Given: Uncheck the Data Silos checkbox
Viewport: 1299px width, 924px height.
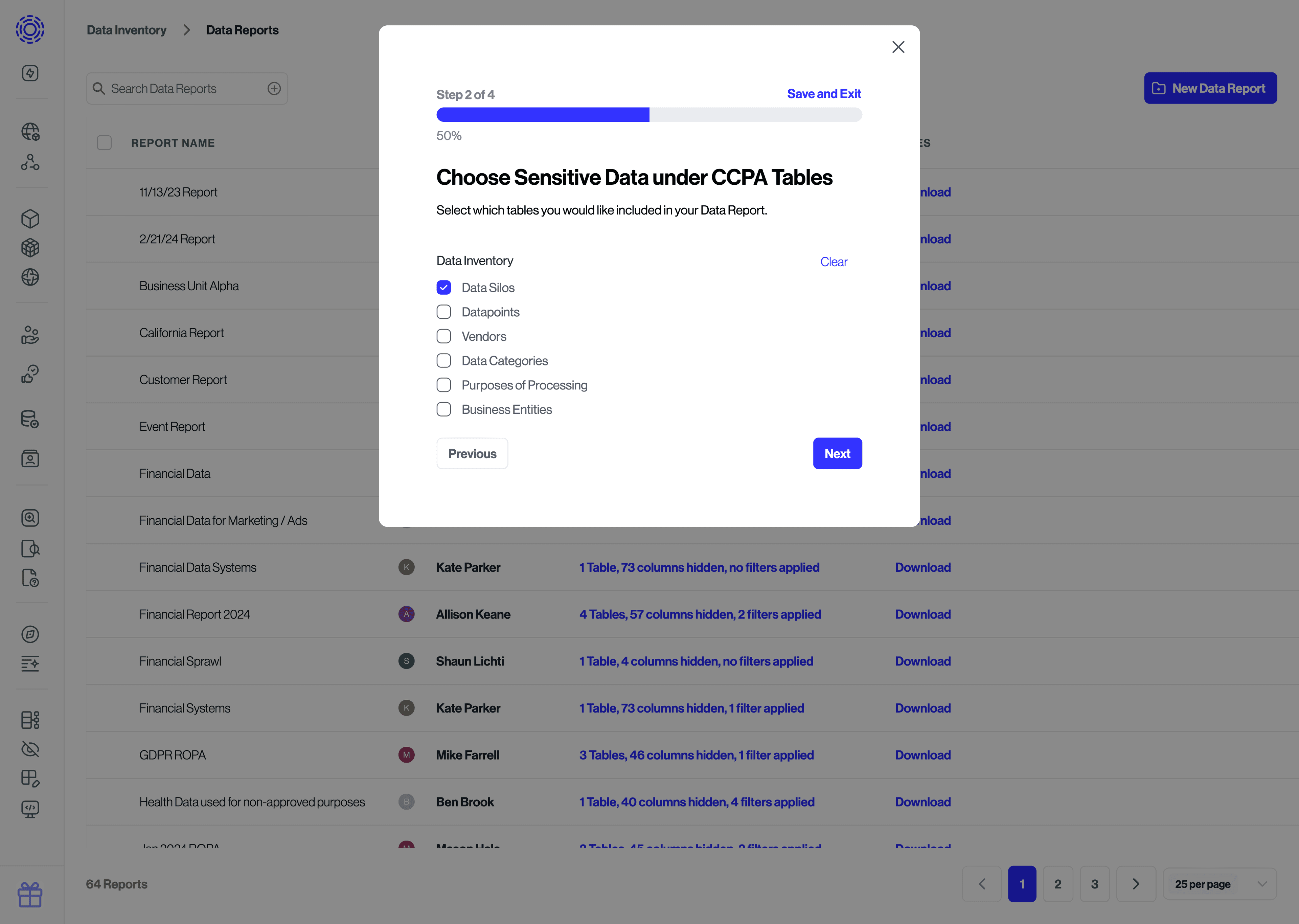Looking at the screenshot, I should click(x=443, y=287).
